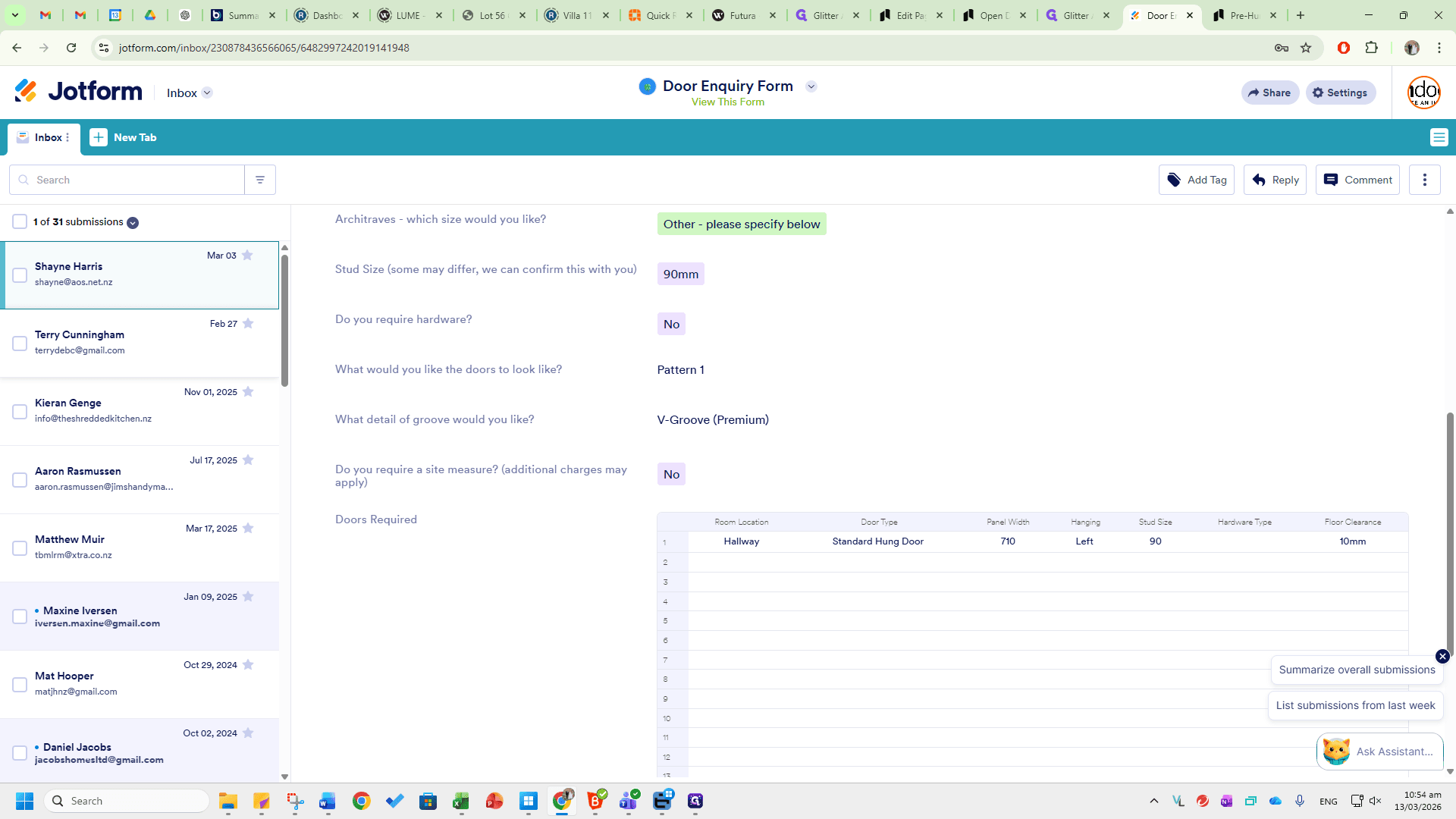Star the Terry Cunningham submission
Viewport: 1456px width, 819px height.
[248, 324]
